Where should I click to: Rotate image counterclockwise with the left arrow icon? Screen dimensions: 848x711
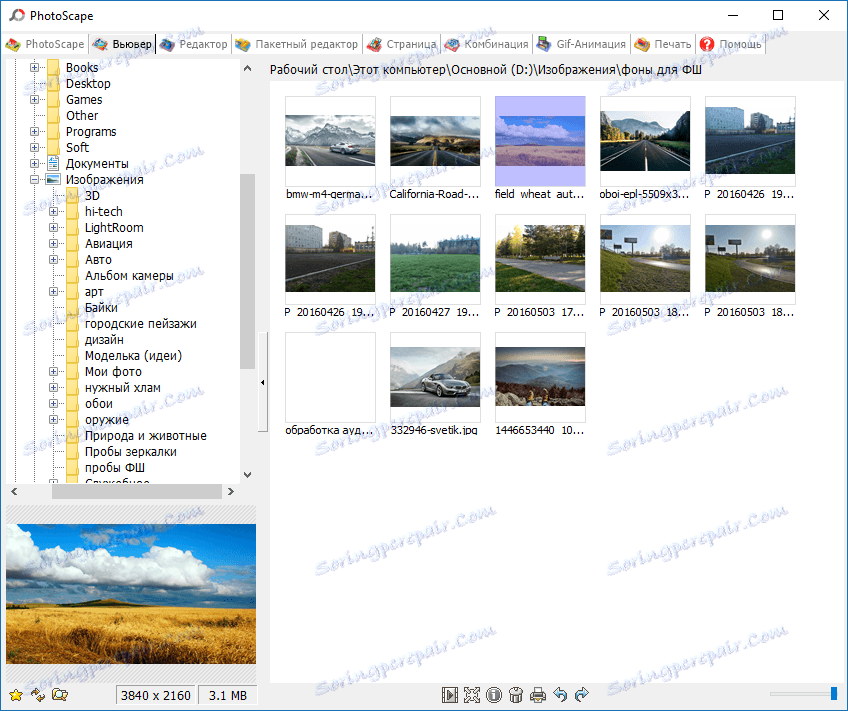point(561,695)
